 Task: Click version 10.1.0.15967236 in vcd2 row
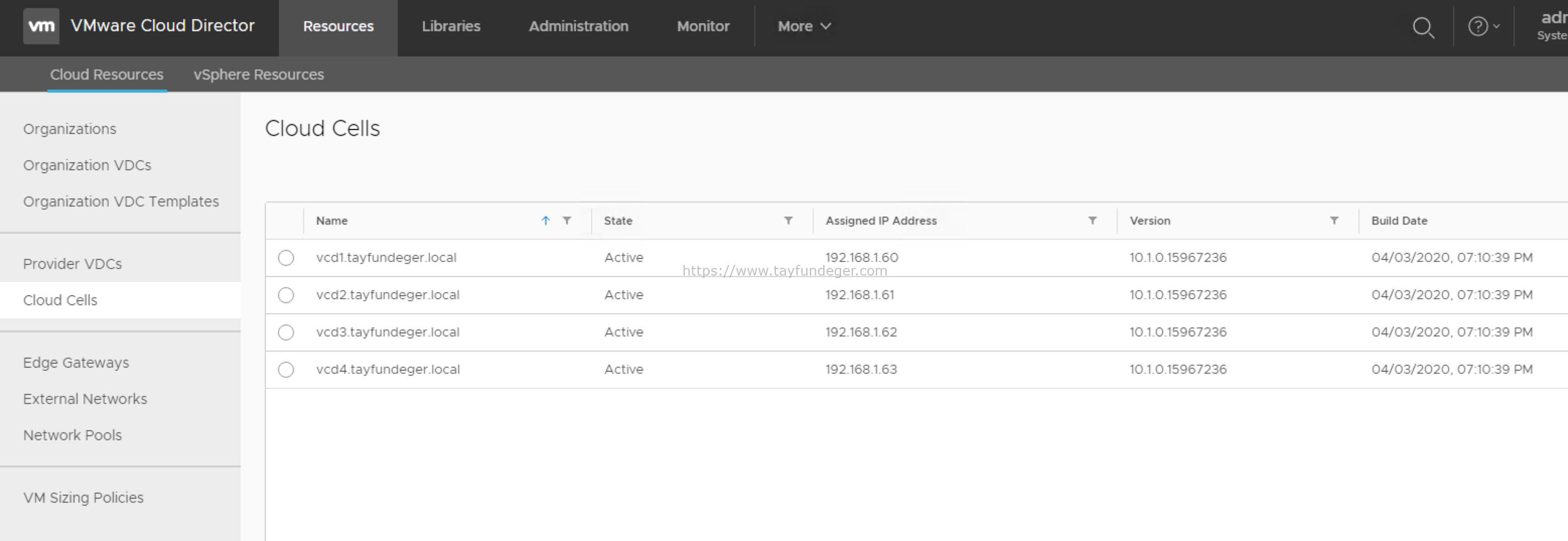(x=1178, y=295)
